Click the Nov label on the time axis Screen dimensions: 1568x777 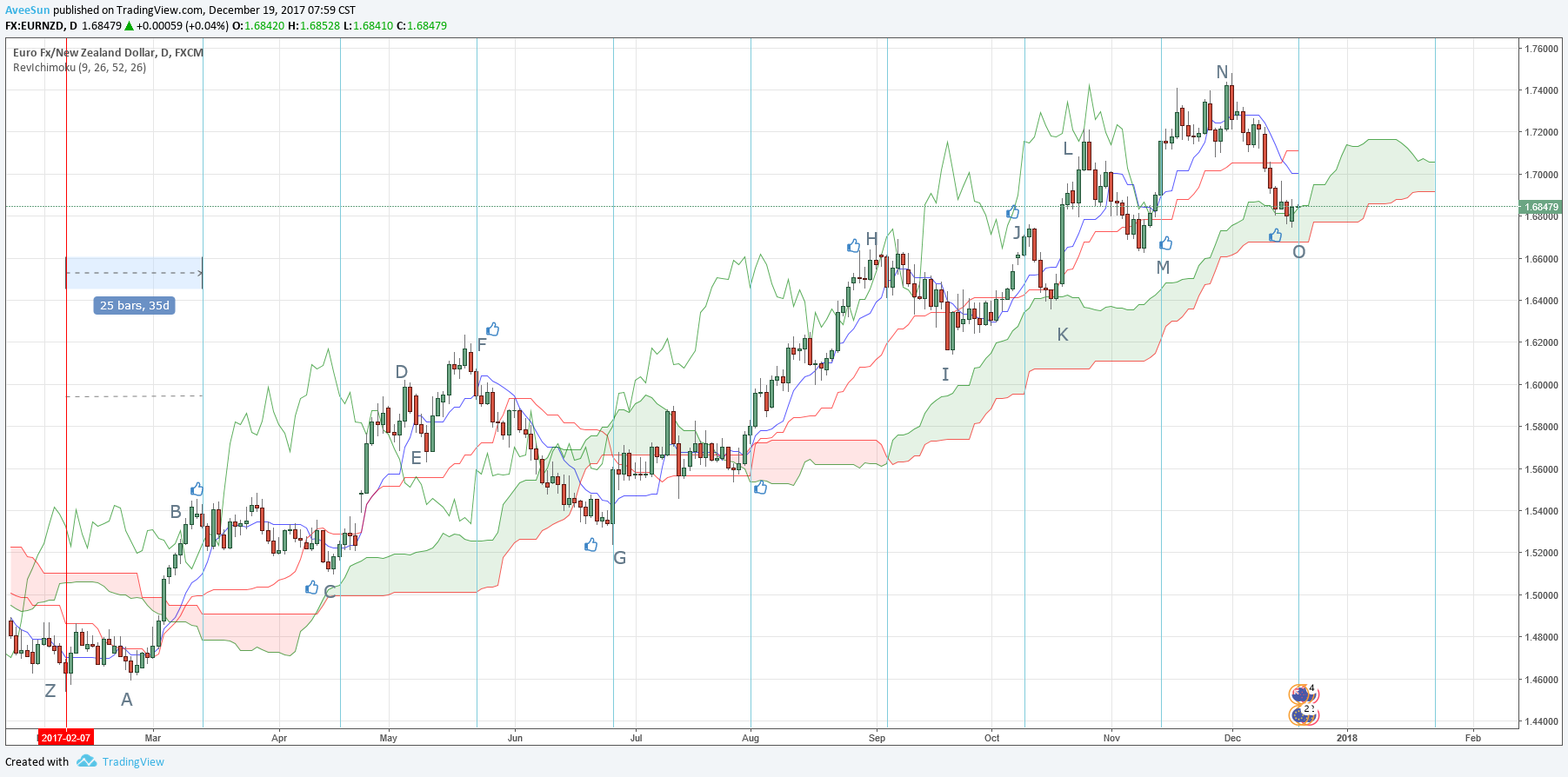pos(1112,738)
